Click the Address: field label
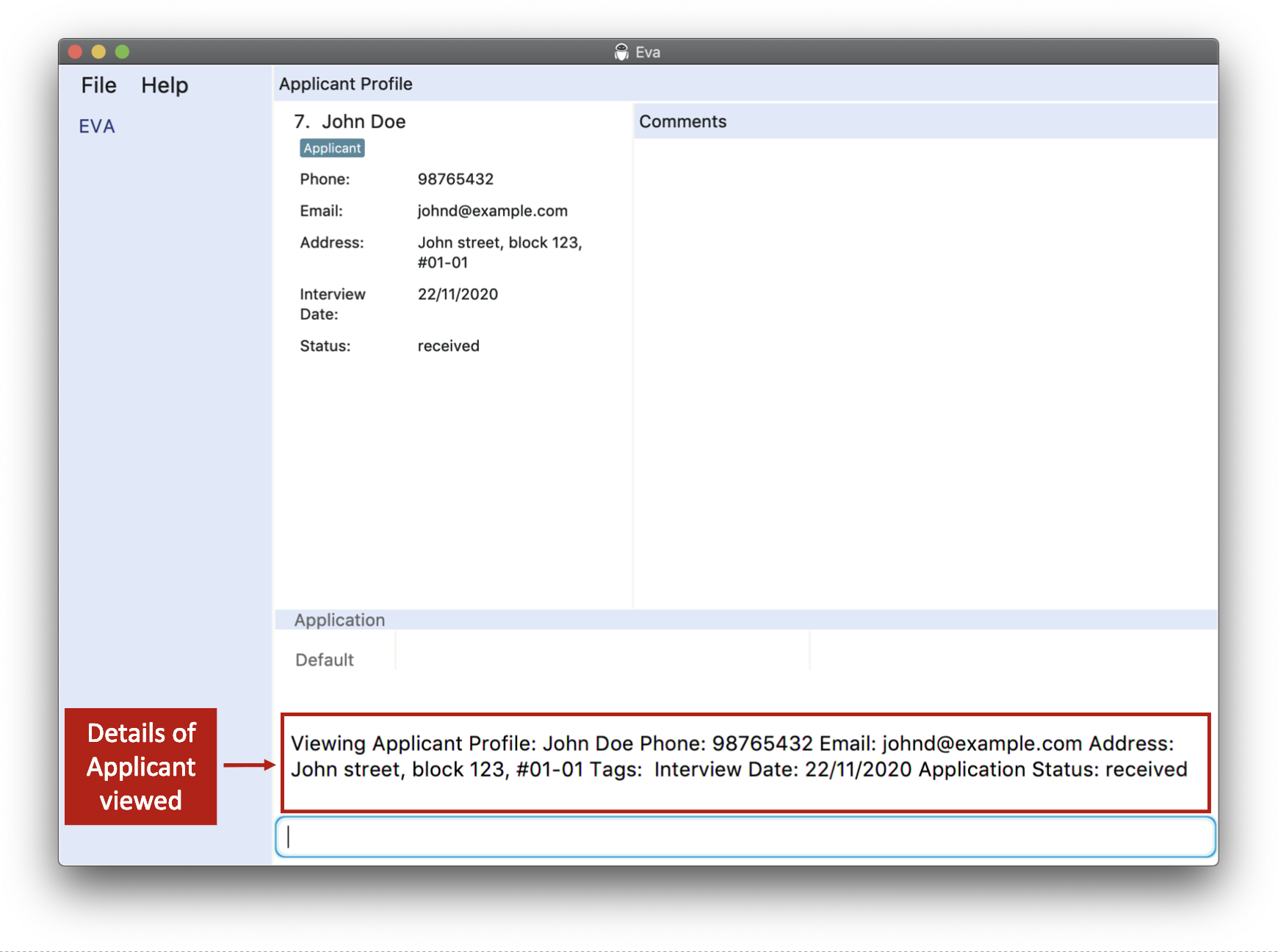 331,242
